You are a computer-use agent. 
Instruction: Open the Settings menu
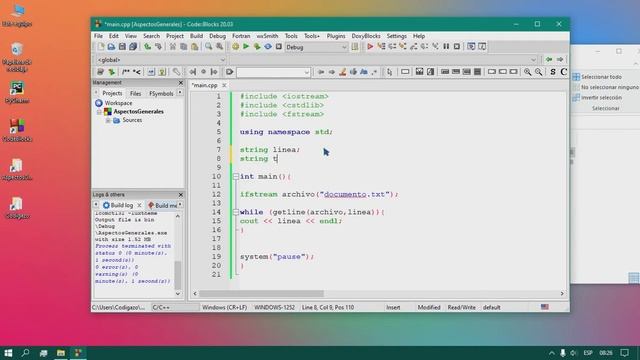pyautogui.click(x=396, y=36)
